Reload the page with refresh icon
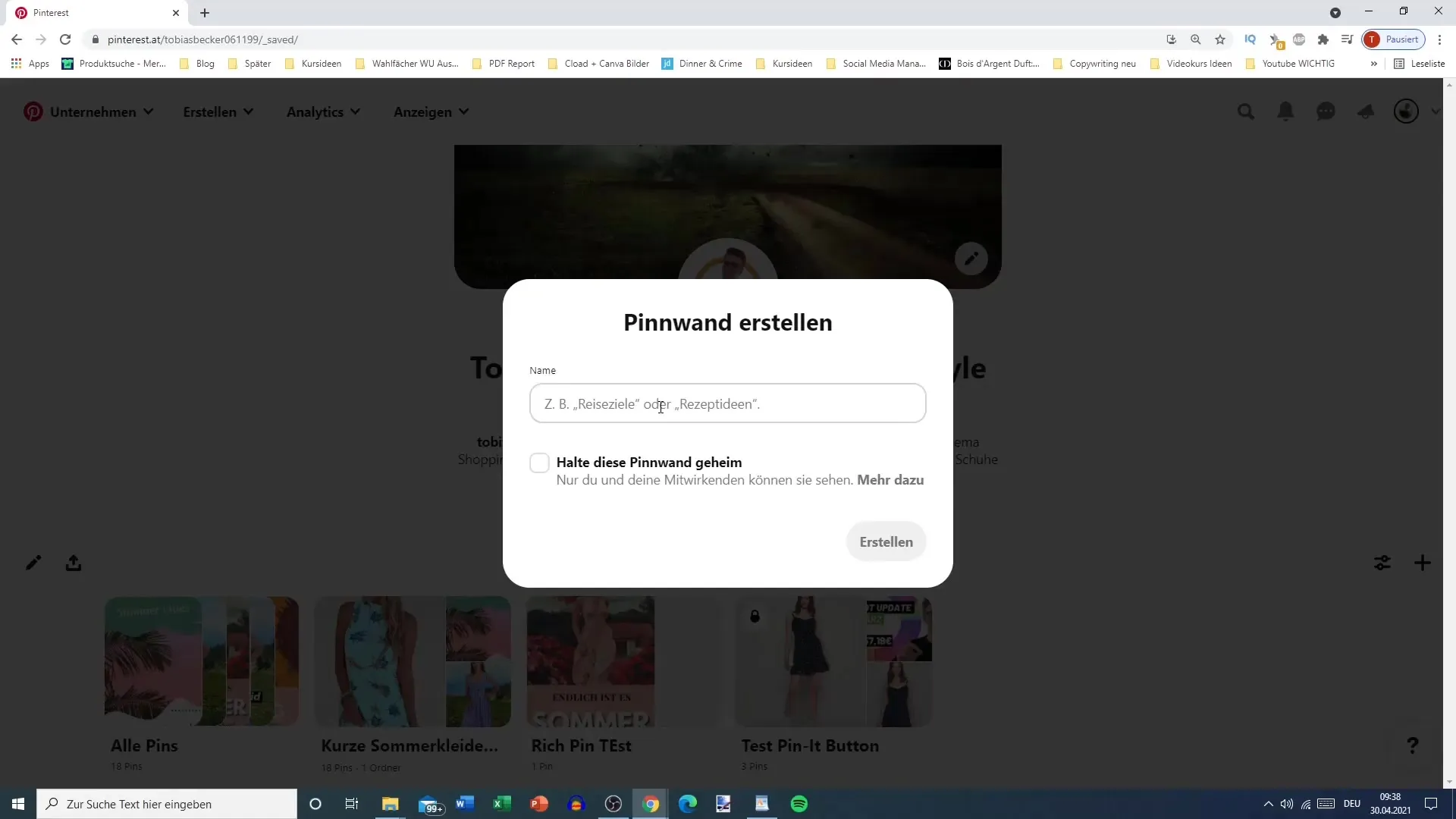 [65, 39]
